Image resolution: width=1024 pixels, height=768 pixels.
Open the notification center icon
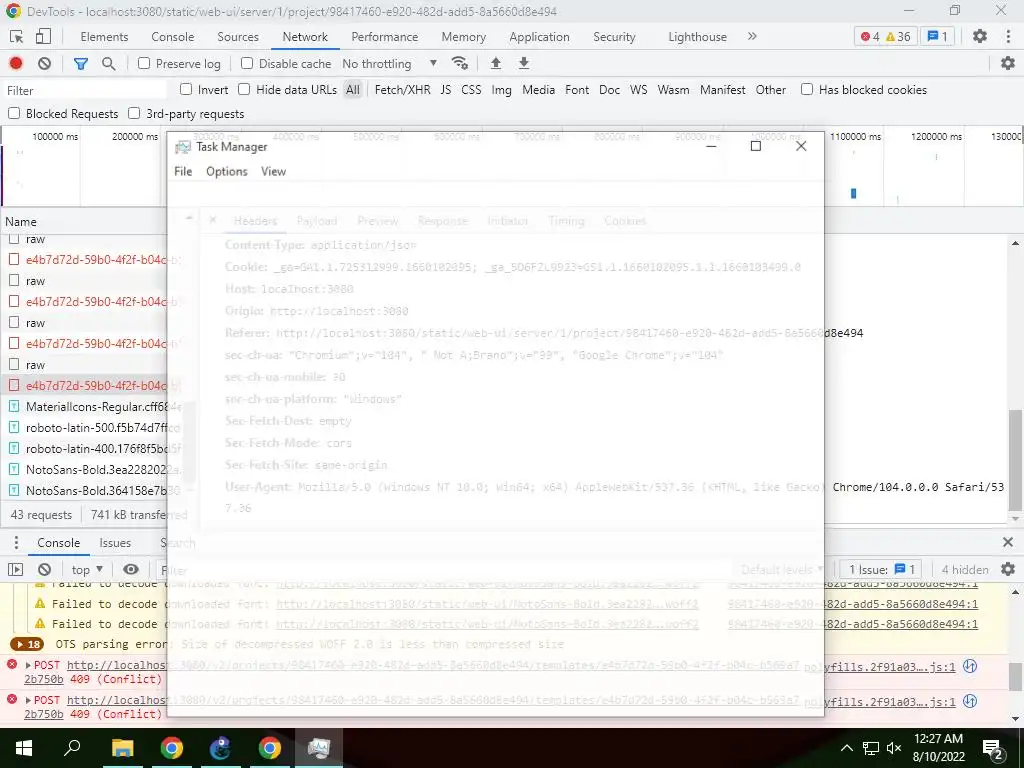pyautogui.click(x=993, y=748)
